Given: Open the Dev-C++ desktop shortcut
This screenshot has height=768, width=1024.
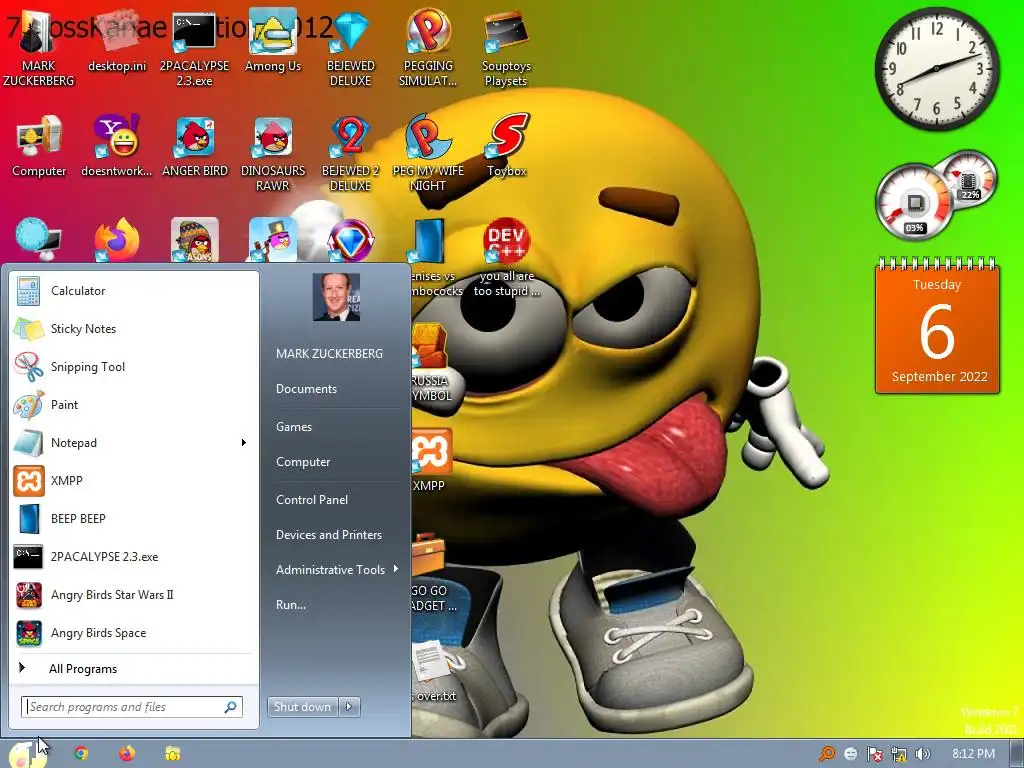Looking at the screenshot, I should pyautogui.click(x=507, y=258).
